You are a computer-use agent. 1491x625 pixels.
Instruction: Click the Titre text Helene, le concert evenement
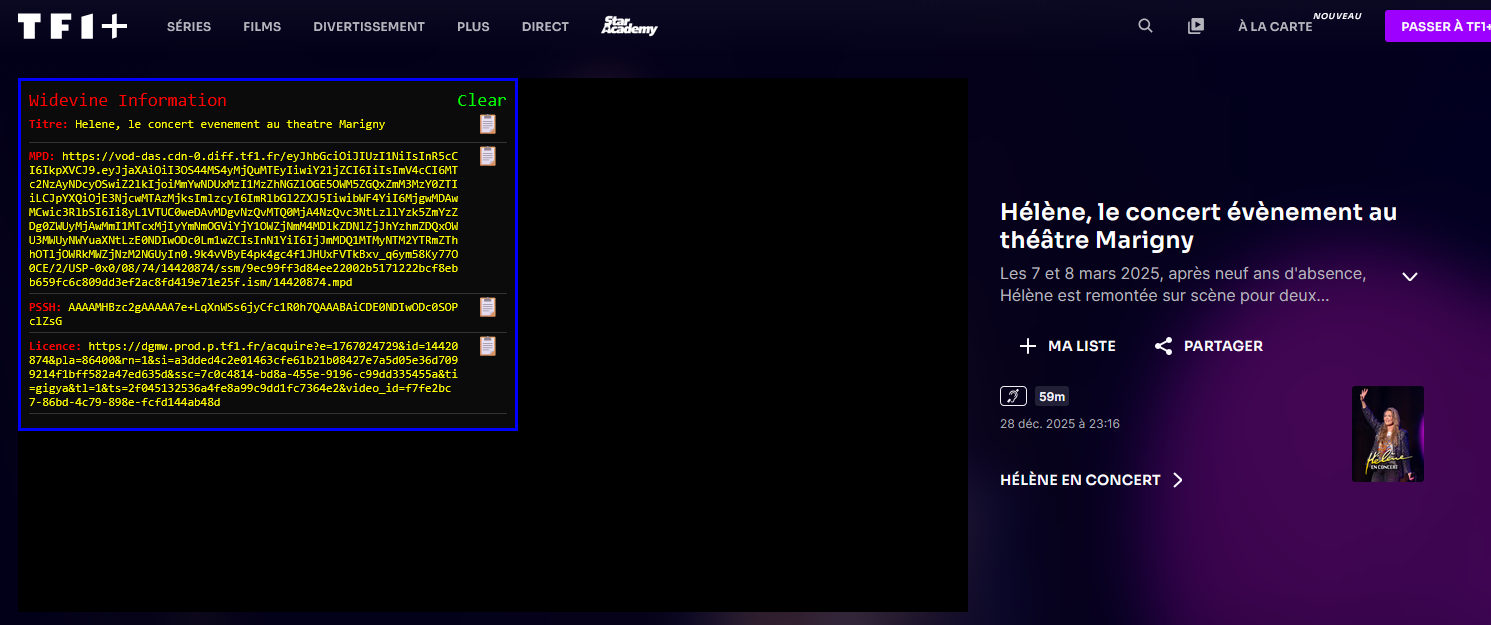(230, 124)
